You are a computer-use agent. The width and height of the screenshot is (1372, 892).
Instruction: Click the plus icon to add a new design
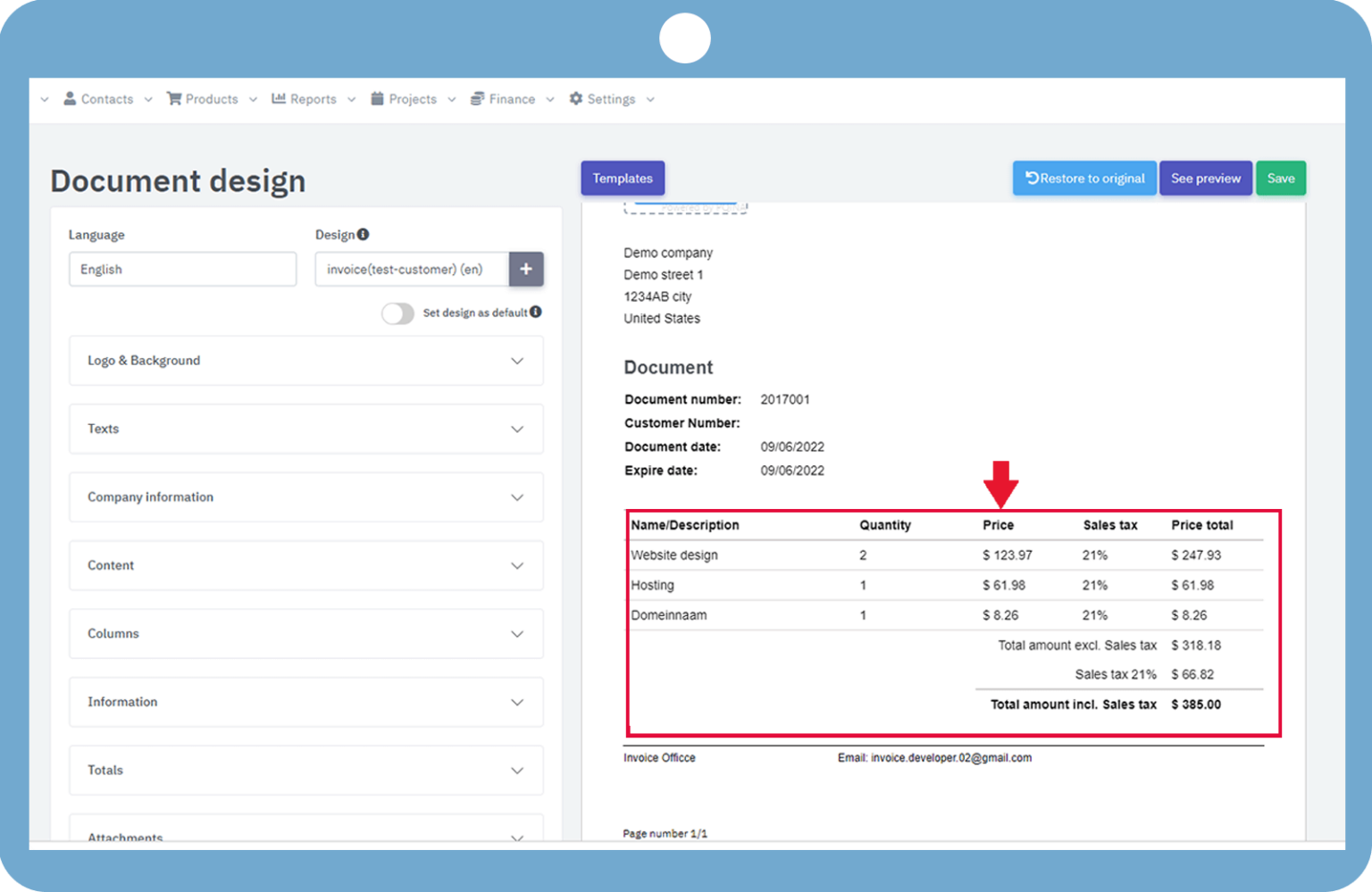tap(526, 269)
